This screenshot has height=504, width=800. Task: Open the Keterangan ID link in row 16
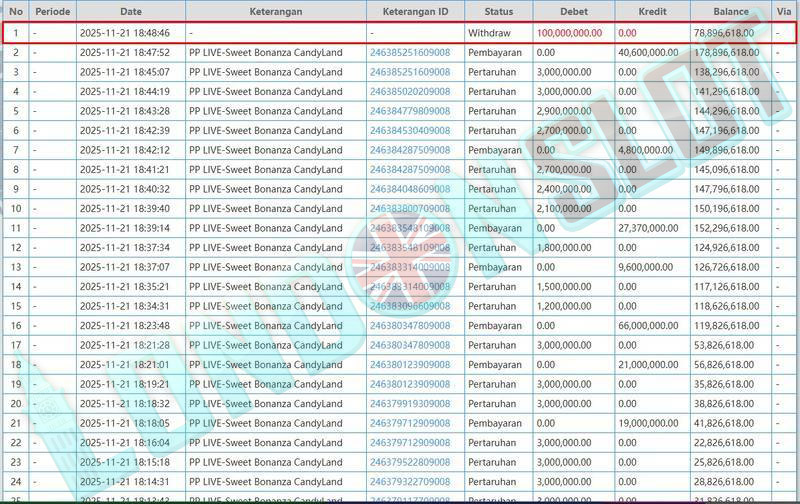(410, 325)
